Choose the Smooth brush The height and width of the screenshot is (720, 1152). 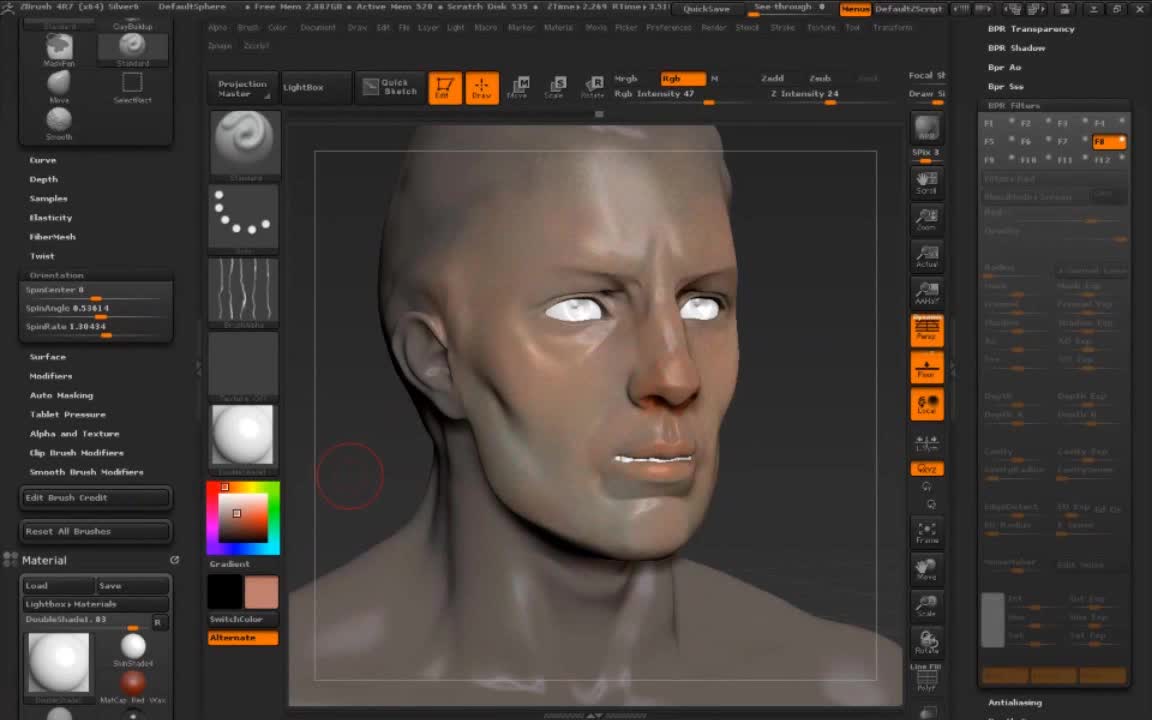tap(59, 123)
